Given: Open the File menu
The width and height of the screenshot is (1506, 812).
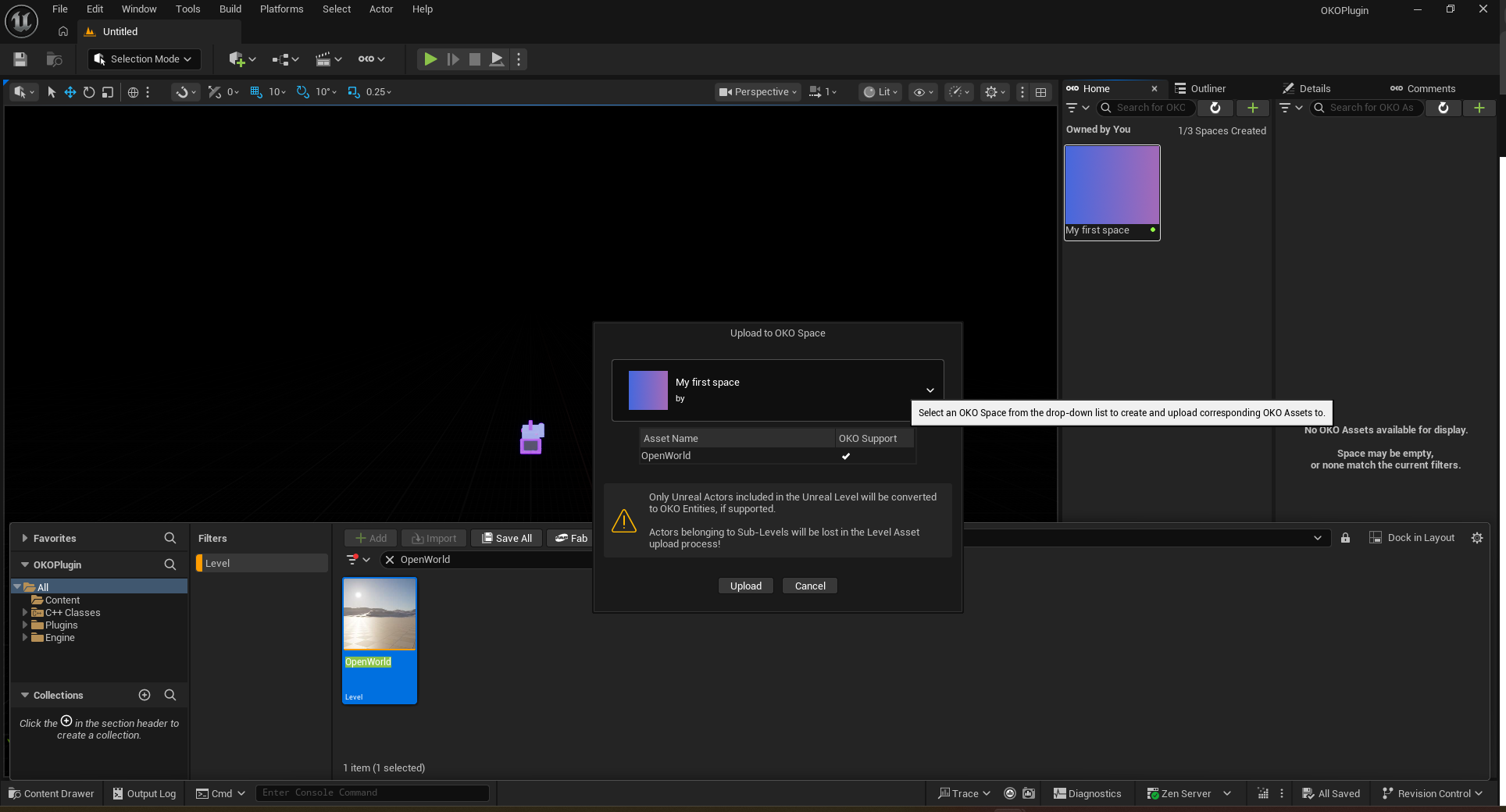Looking at the screenshot, I should [60, 9].
